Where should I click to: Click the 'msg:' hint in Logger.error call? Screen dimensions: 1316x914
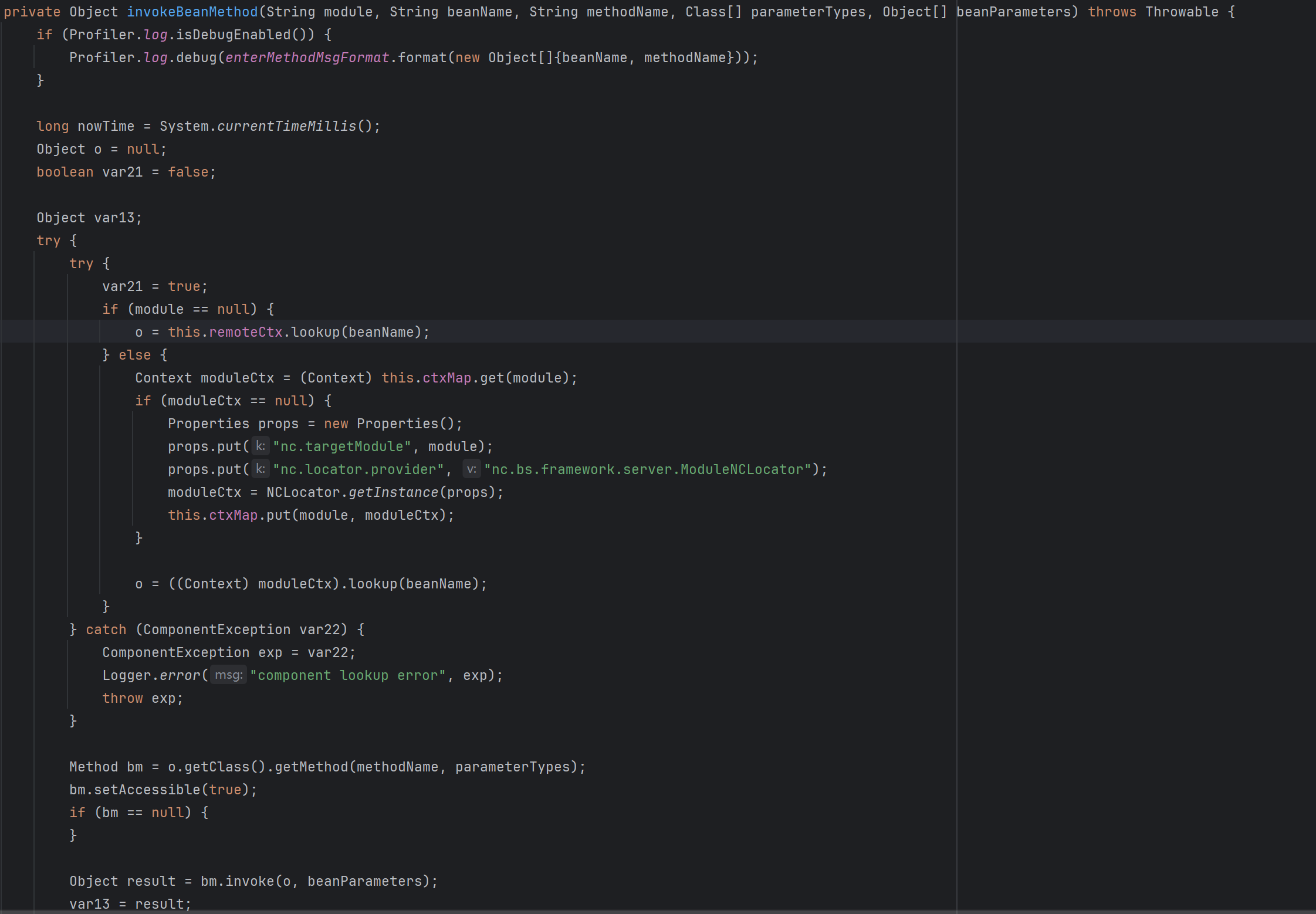click(228, 675)
